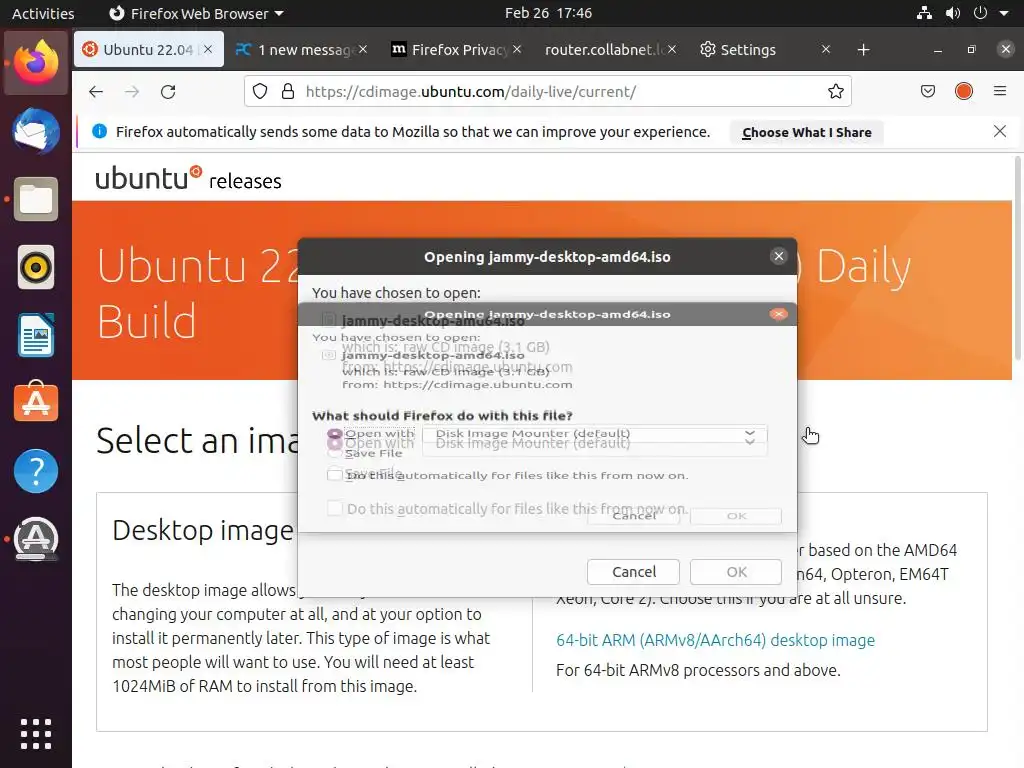Select the Open with radio option
The width and height of the screenshot is (1024, 768).
click(x=334, y=443)
